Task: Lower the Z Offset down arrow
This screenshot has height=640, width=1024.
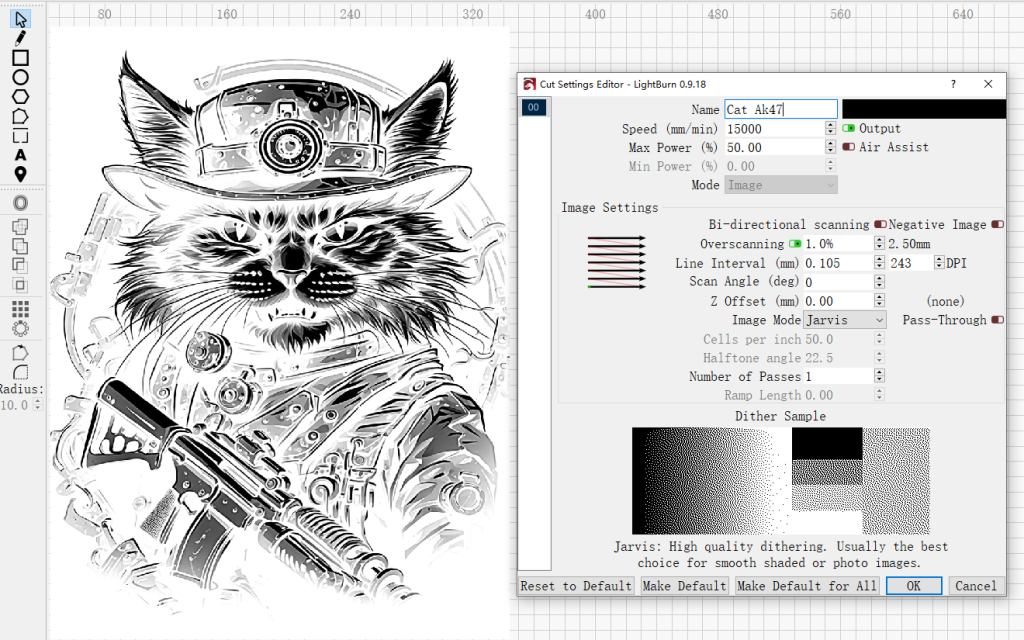Action: click(879, 305)
